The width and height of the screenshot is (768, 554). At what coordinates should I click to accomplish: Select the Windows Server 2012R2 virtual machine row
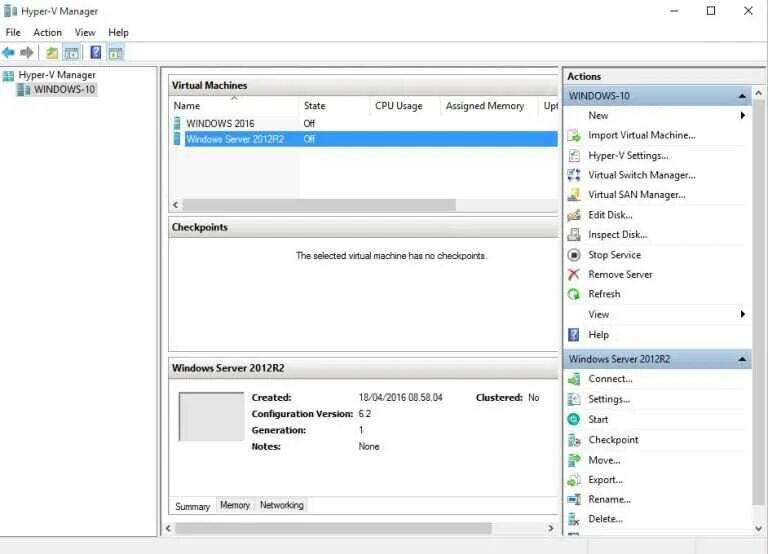pyautogui.click(x=363, y=139)
